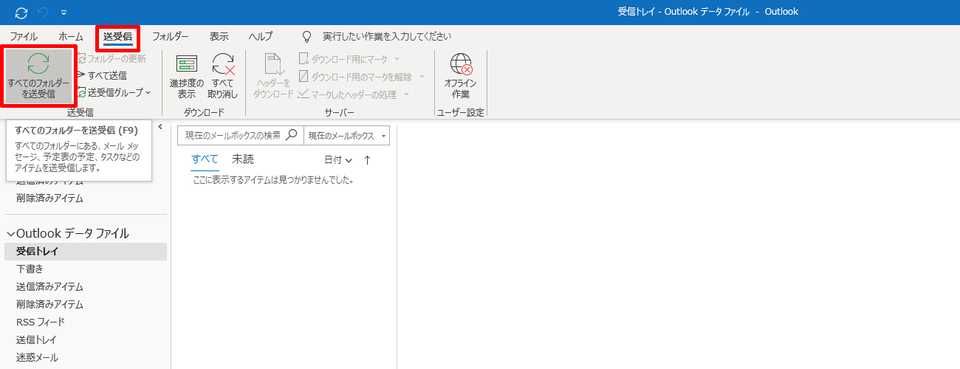Open 現在のメールボックス scope dropdown
Image resolution: width=960 pixels, height=369 pixels.
point(347,135)
